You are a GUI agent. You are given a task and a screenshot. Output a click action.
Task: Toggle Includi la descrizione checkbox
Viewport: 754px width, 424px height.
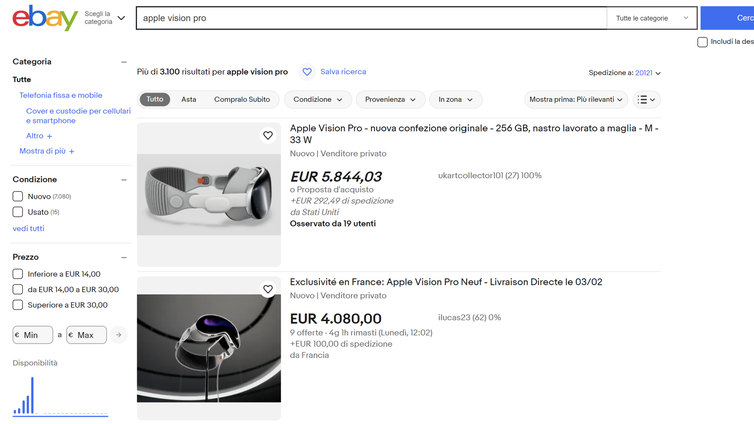point(703,42)
